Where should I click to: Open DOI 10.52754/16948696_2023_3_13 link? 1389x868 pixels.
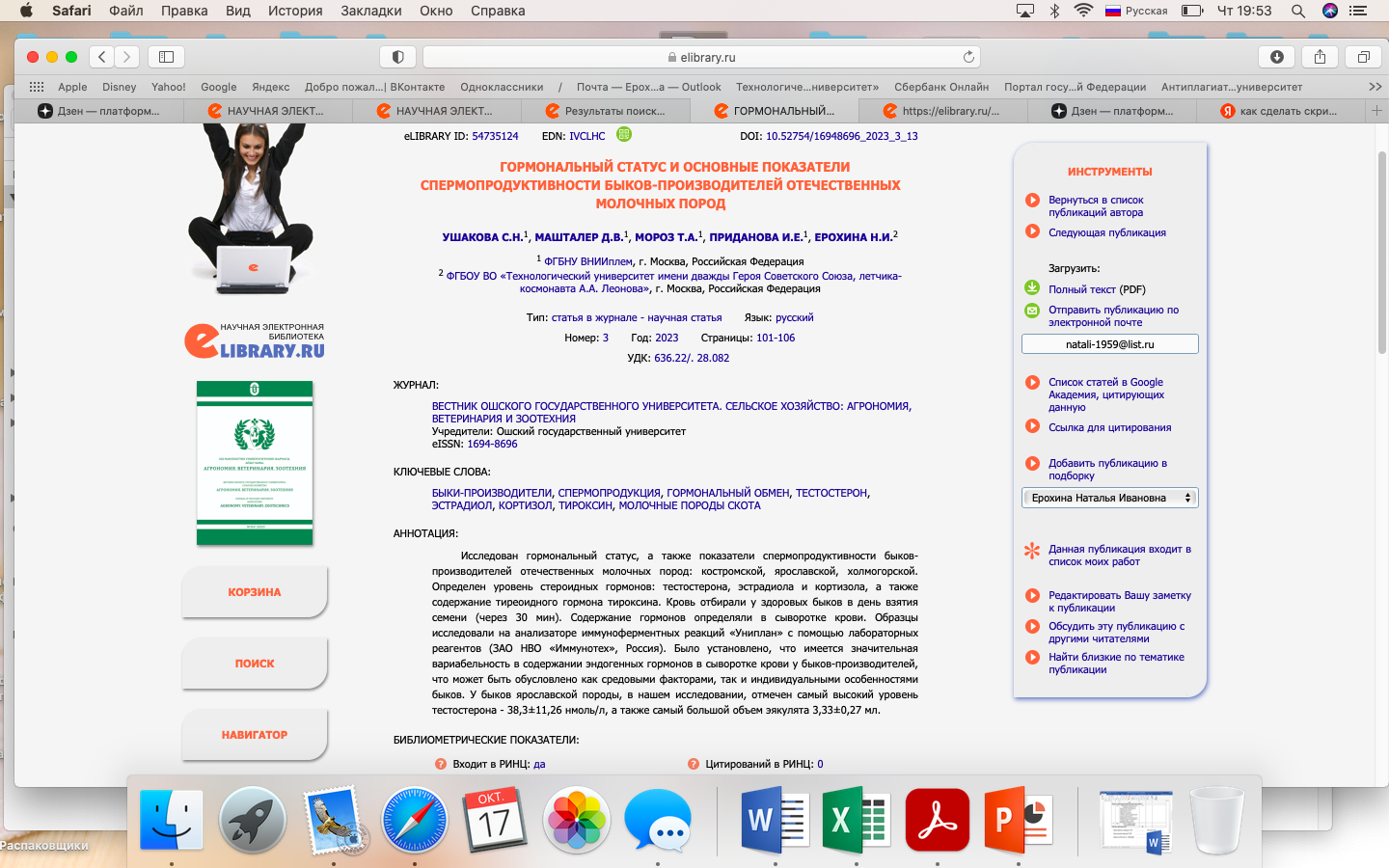pos(842,136)
